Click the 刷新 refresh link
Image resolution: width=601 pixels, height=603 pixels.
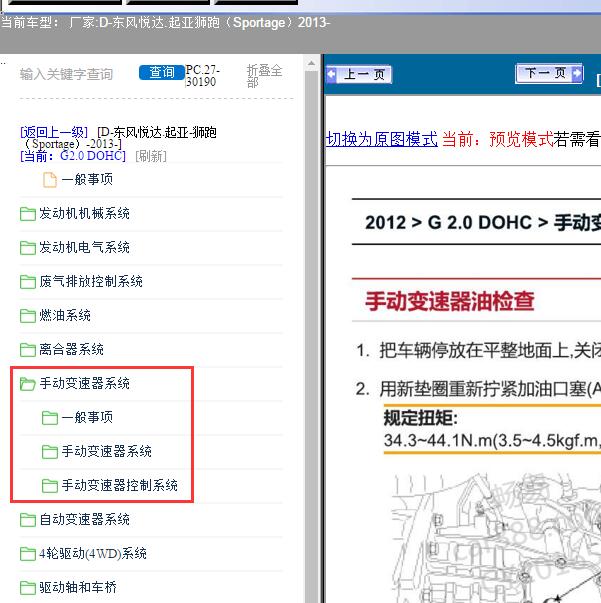click(x=151, y=156)
